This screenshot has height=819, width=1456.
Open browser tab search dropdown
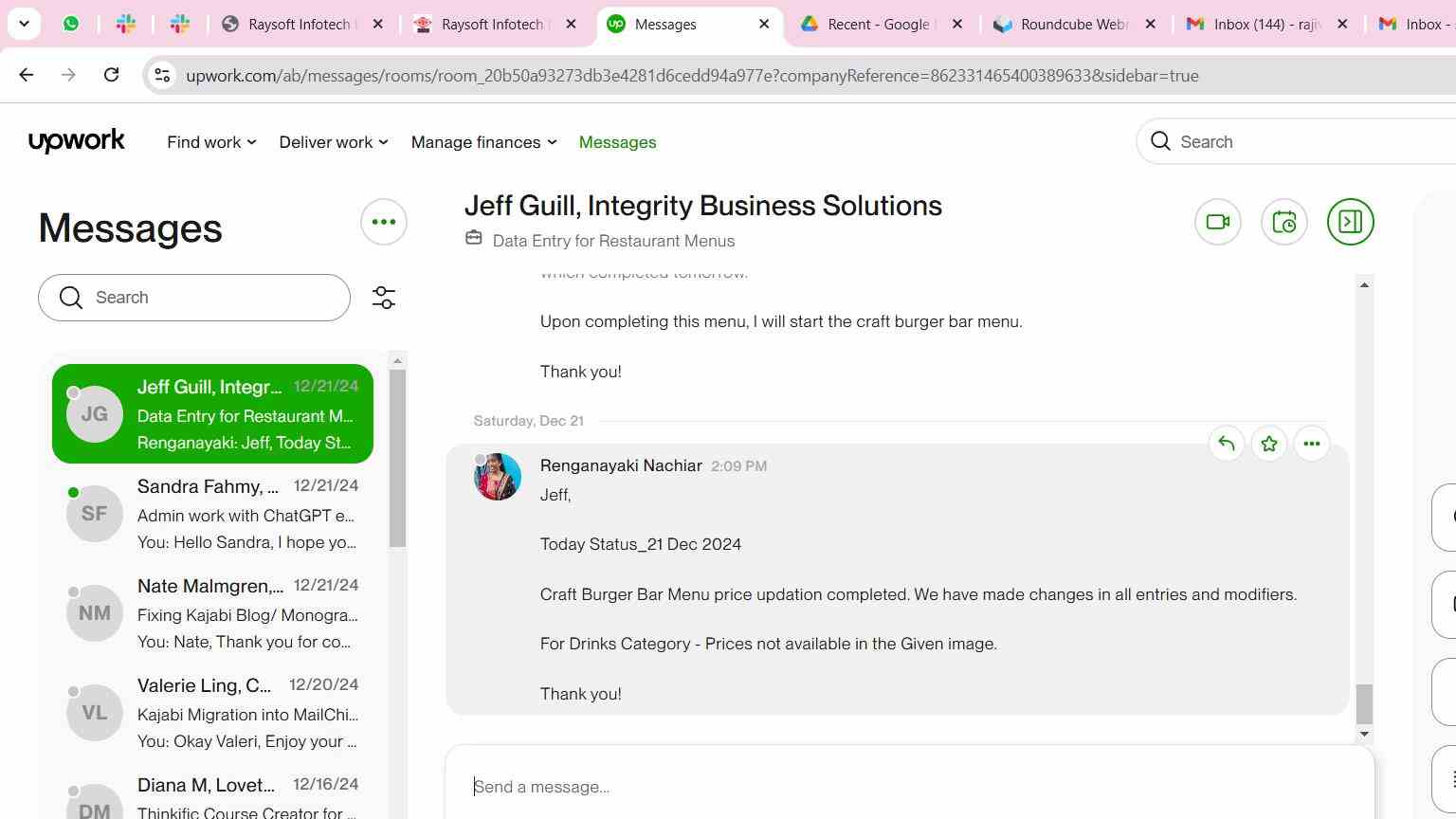24,24
